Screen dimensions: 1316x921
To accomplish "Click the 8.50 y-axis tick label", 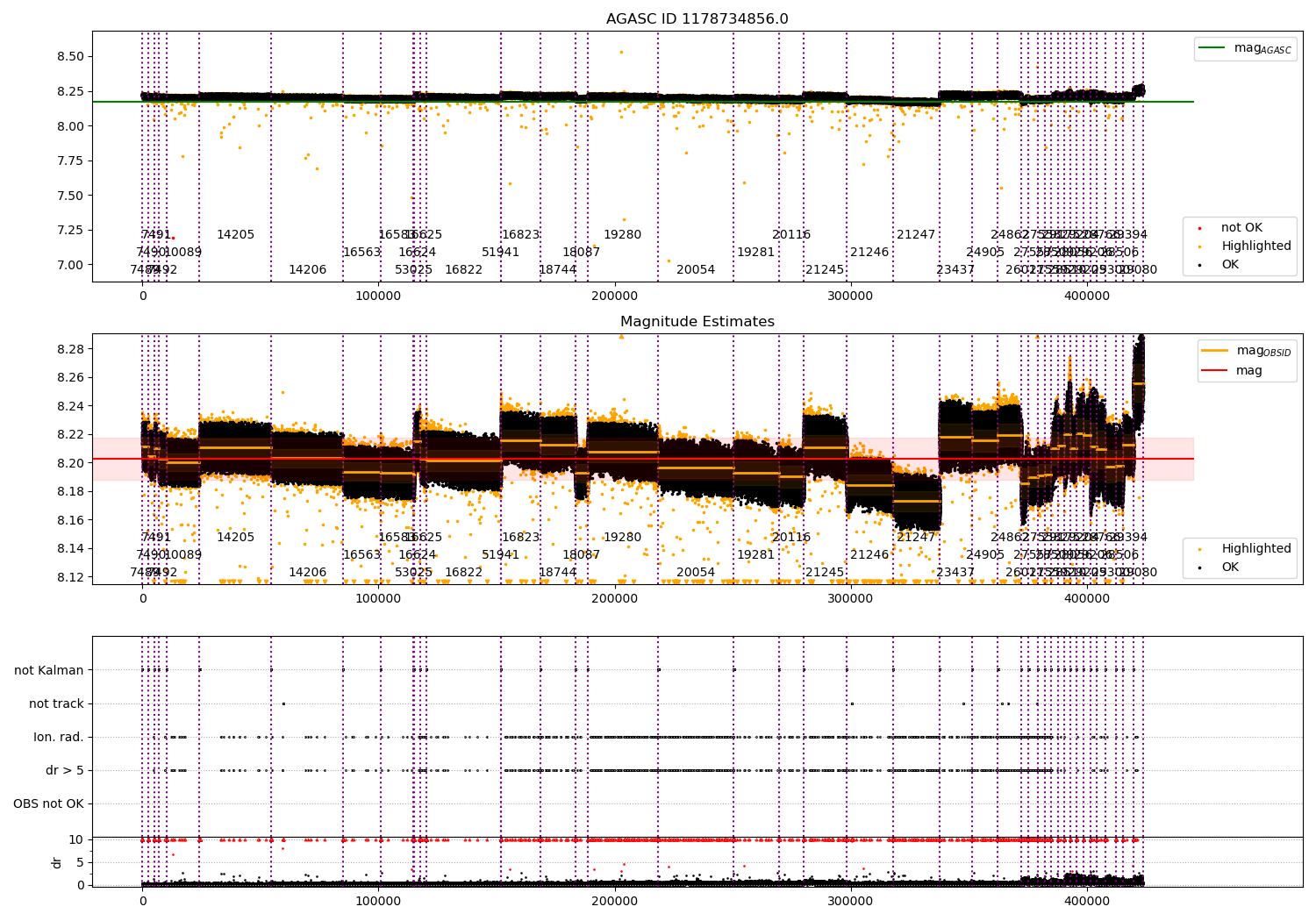I will [69, 57].
